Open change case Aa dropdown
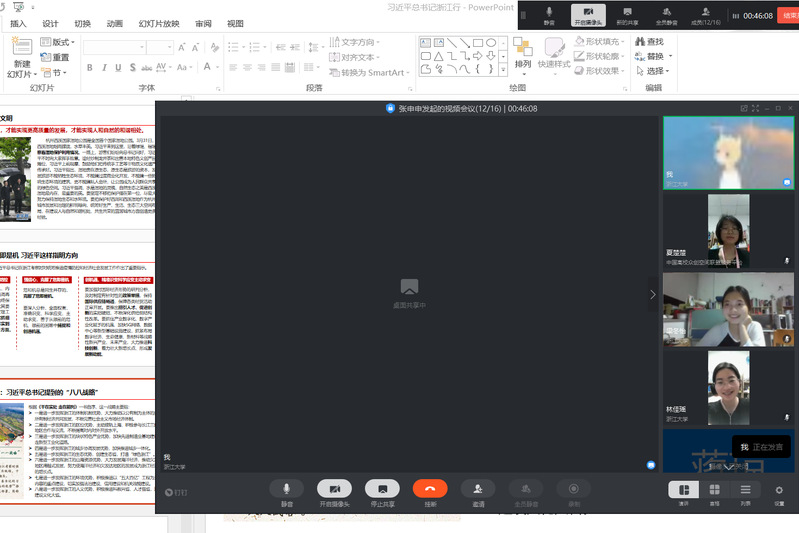The image size is (799, 533). click(x=183, y=67)
